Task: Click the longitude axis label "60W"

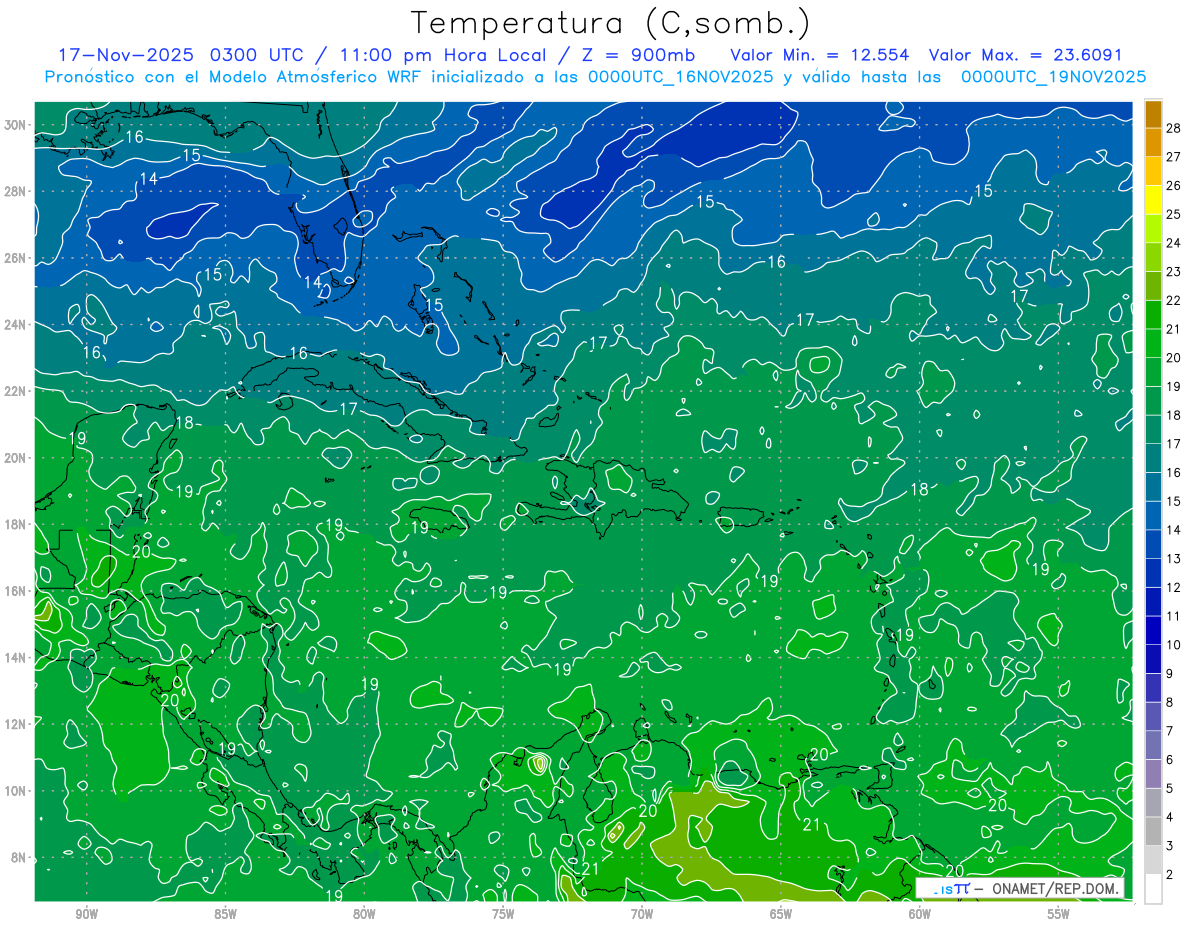Action: coord(920,913)
